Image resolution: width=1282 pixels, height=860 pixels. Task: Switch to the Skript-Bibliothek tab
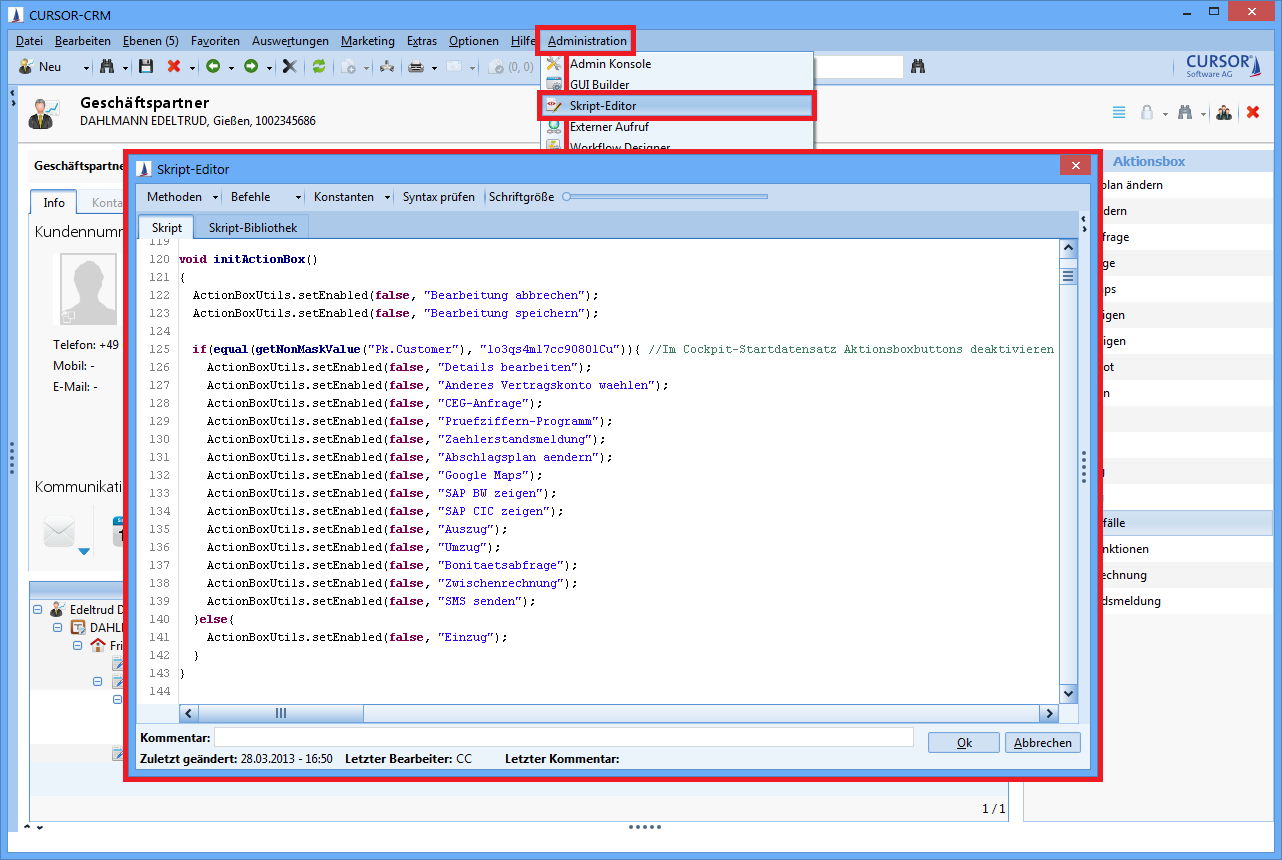(x=252, y=227)
